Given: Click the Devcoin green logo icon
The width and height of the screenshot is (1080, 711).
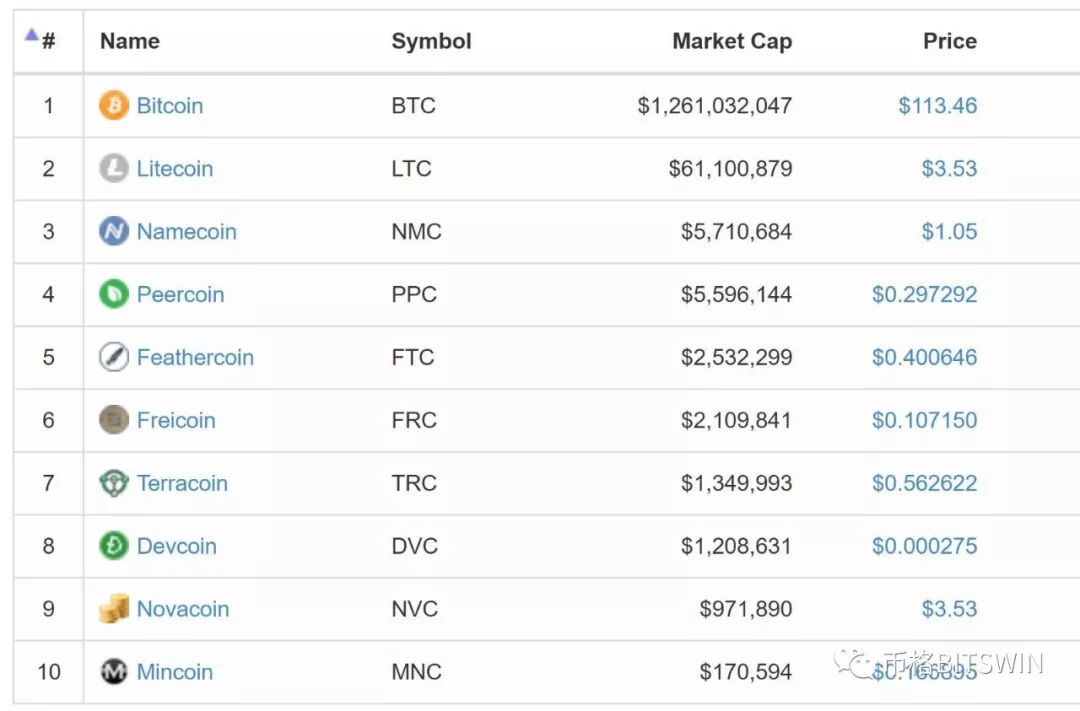Looking at the screenshot, I should pos(114,546).
